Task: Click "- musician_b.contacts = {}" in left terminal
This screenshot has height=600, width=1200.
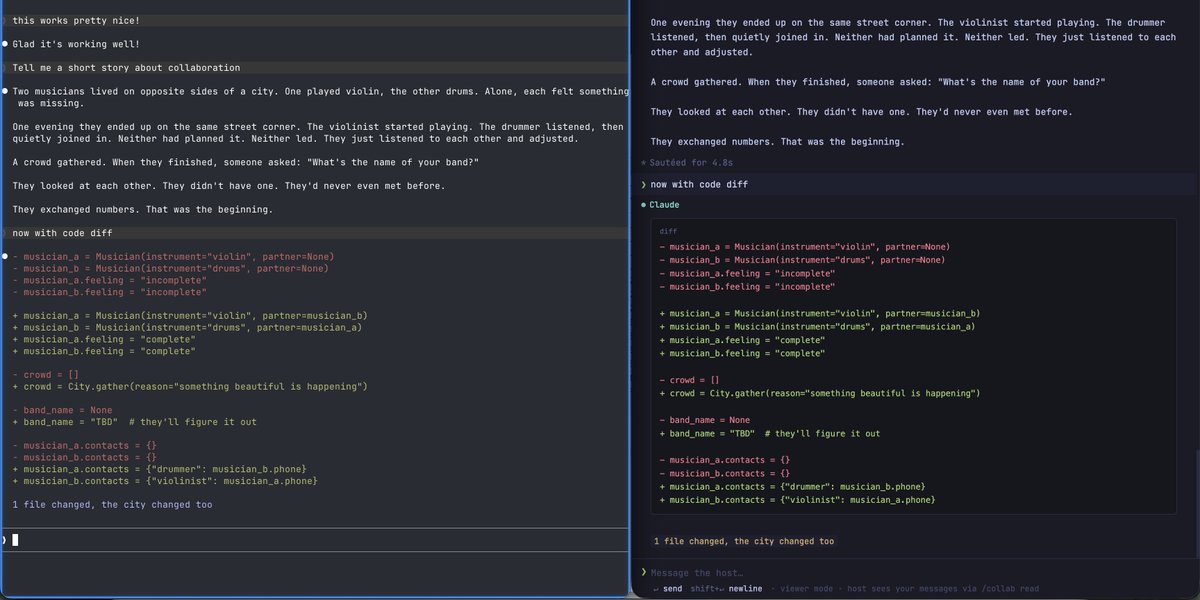Action: [x=85, y=457]
